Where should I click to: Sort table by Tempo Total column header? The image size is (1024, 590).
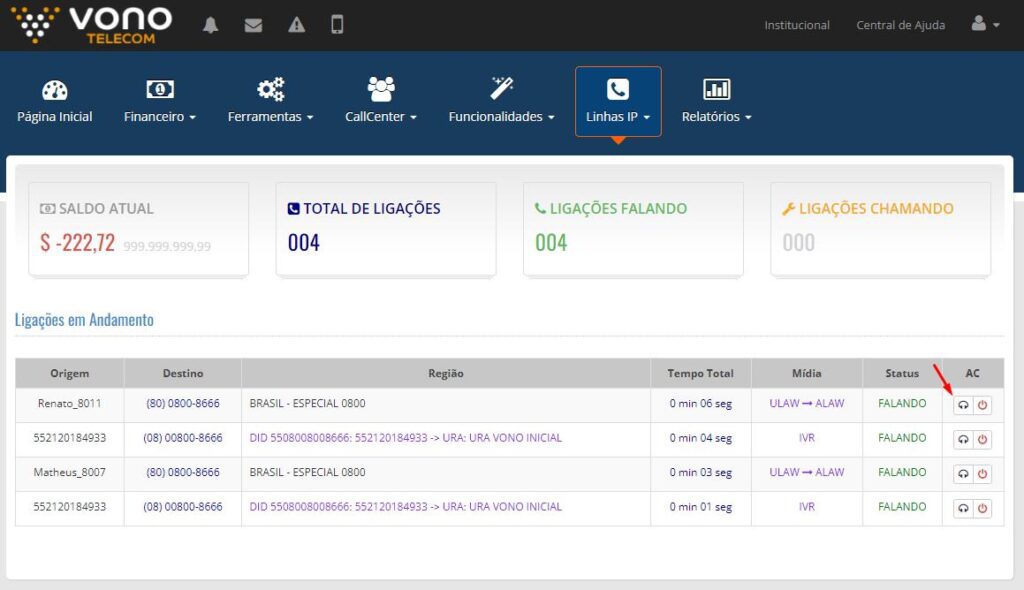coord(700,373)
